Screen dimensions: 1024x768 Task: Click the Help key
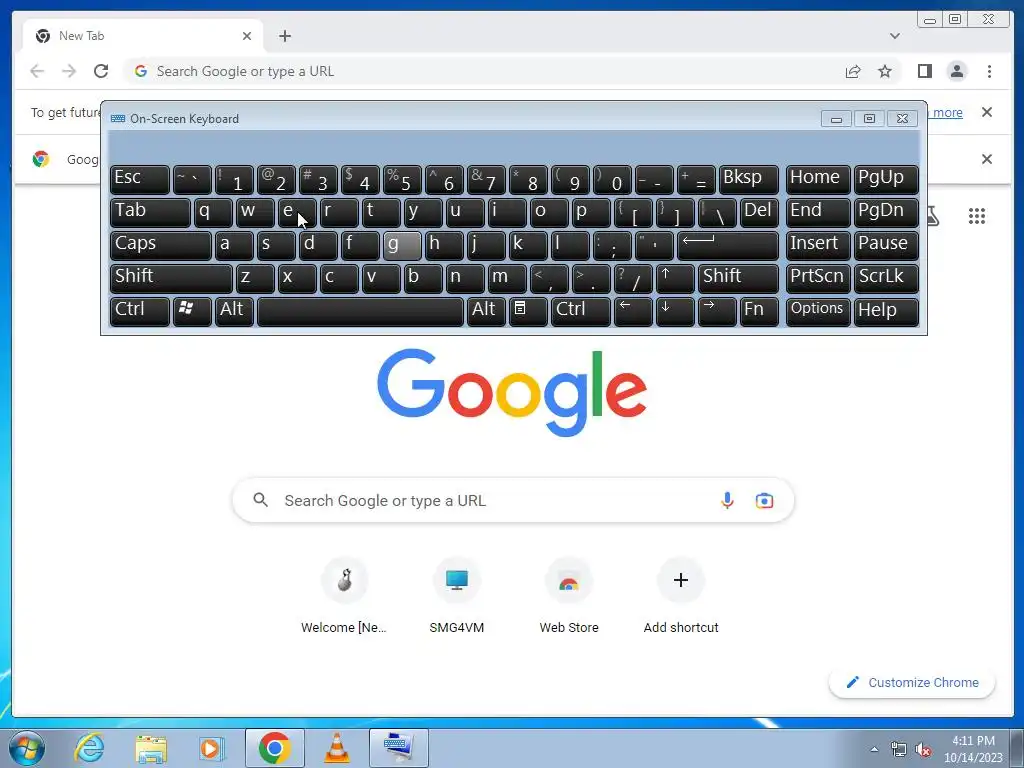tap(886, 311)
